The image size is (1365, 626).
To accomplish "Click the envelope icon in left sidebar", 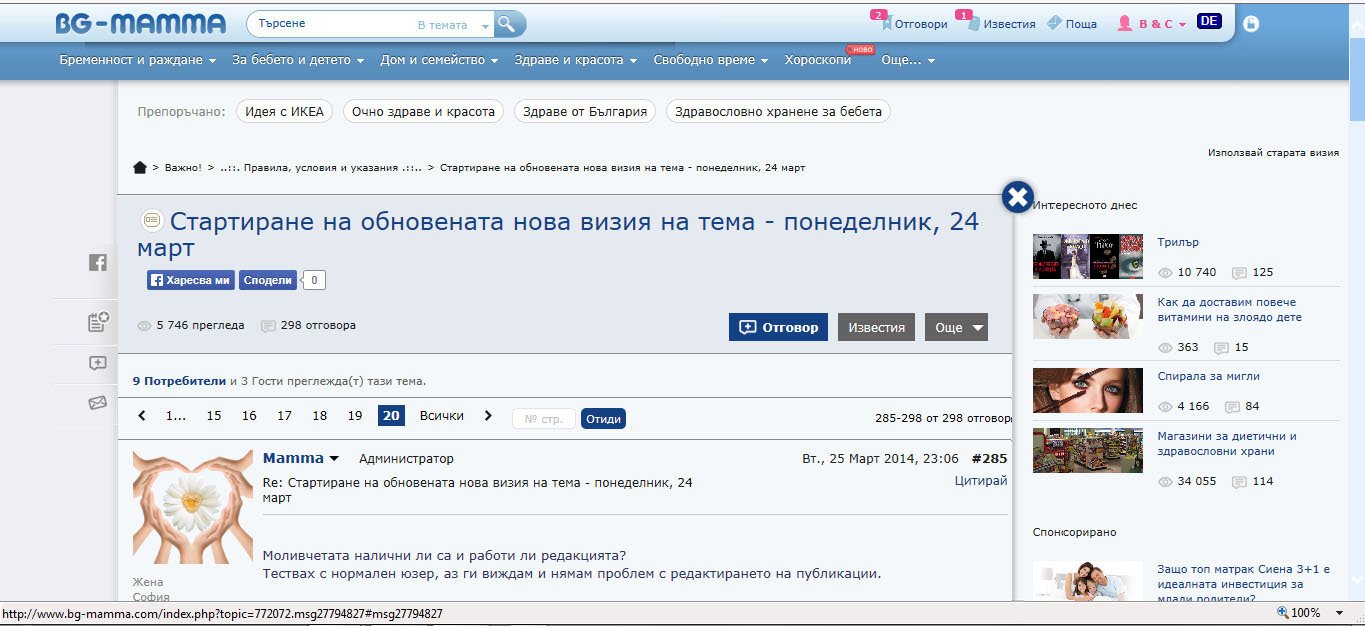I will click(97, 403).
